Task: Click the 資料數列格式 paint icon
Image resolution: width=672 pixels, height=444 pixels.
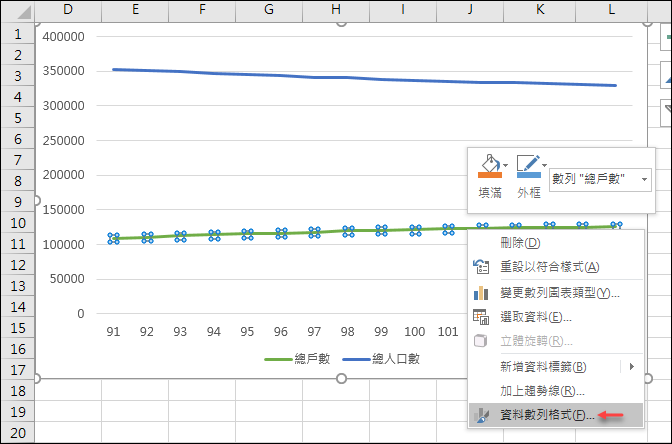Action: pos(482,415)
